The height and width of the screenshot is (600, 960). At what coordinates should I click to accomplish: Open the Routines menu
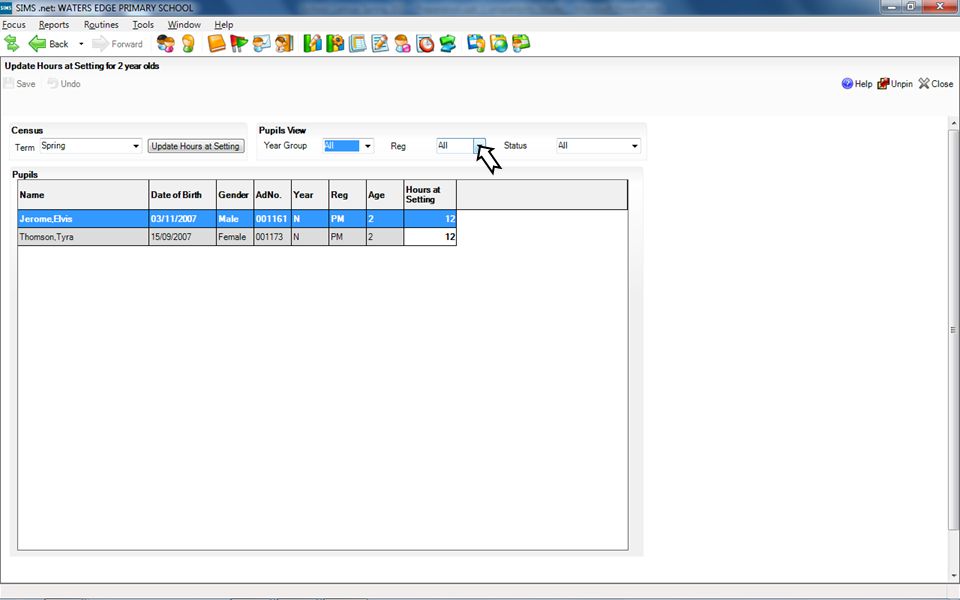tap(101, 24)
